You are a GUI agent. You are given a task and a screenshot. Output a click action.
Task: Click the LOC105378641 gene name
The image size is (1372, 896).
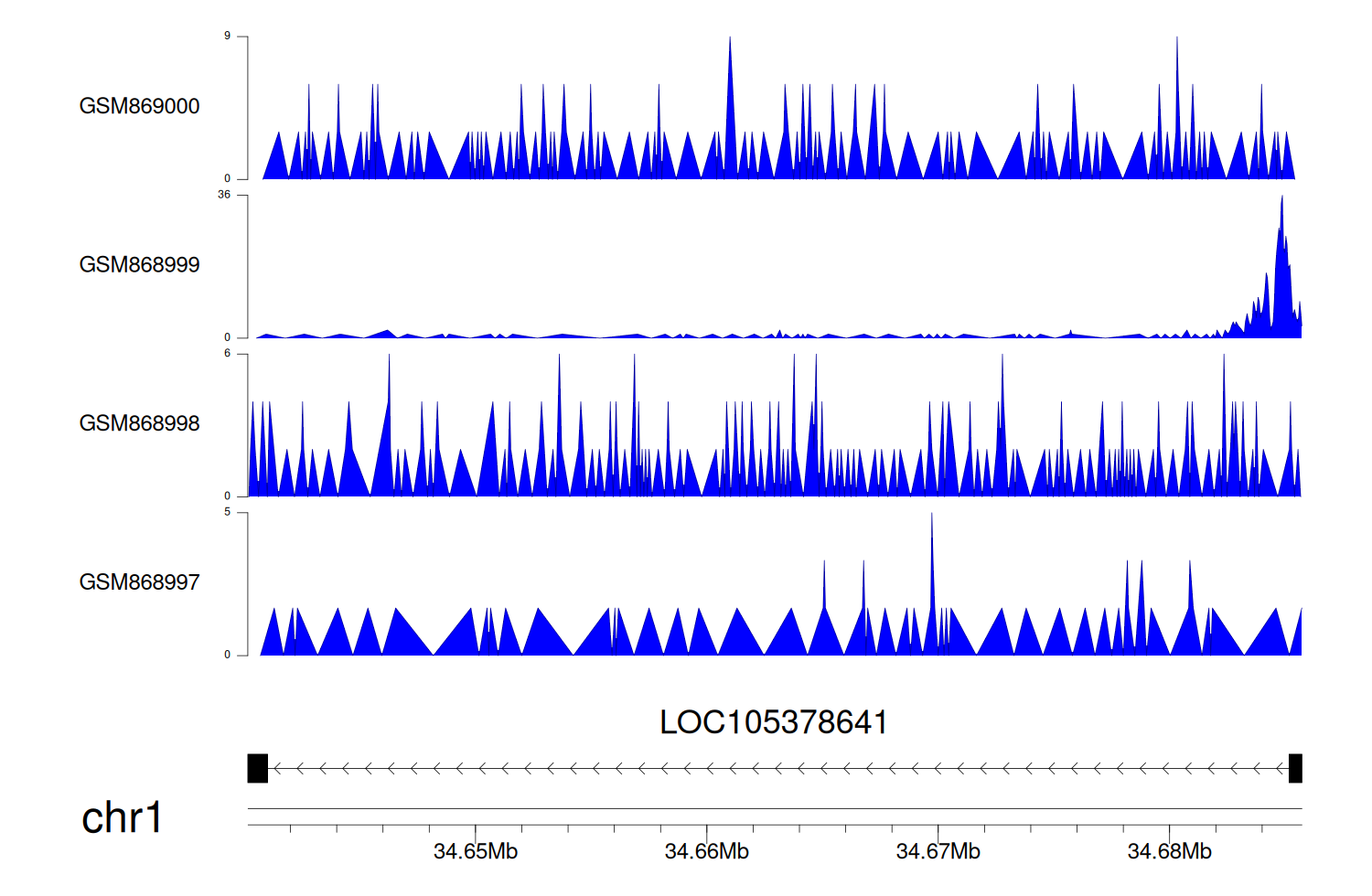pyautogui.click(x=773, y=722)
